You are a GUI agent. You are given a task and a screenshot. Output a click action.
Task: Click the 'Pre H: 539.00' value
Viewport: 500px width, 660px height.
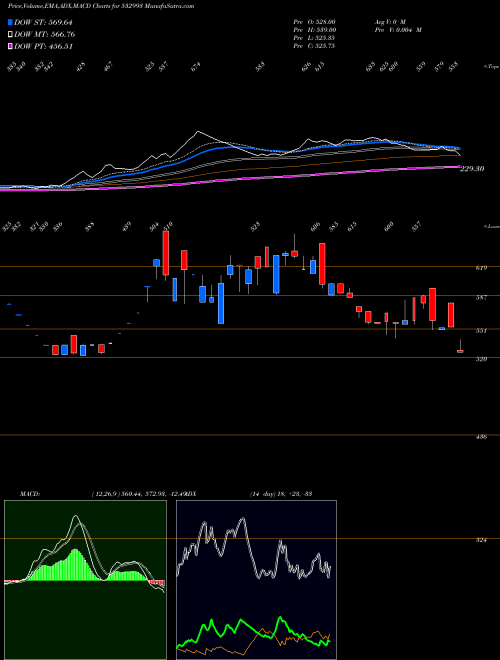[314, 30]
